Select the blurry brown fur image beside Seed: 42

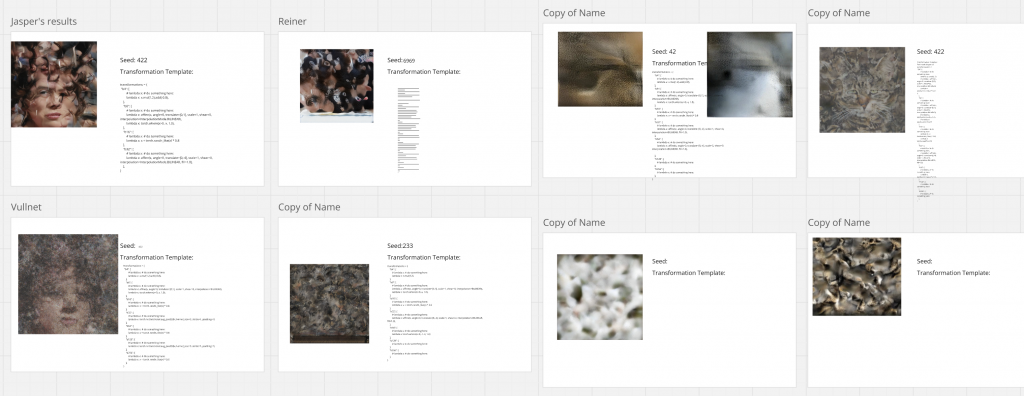point(600,69)
